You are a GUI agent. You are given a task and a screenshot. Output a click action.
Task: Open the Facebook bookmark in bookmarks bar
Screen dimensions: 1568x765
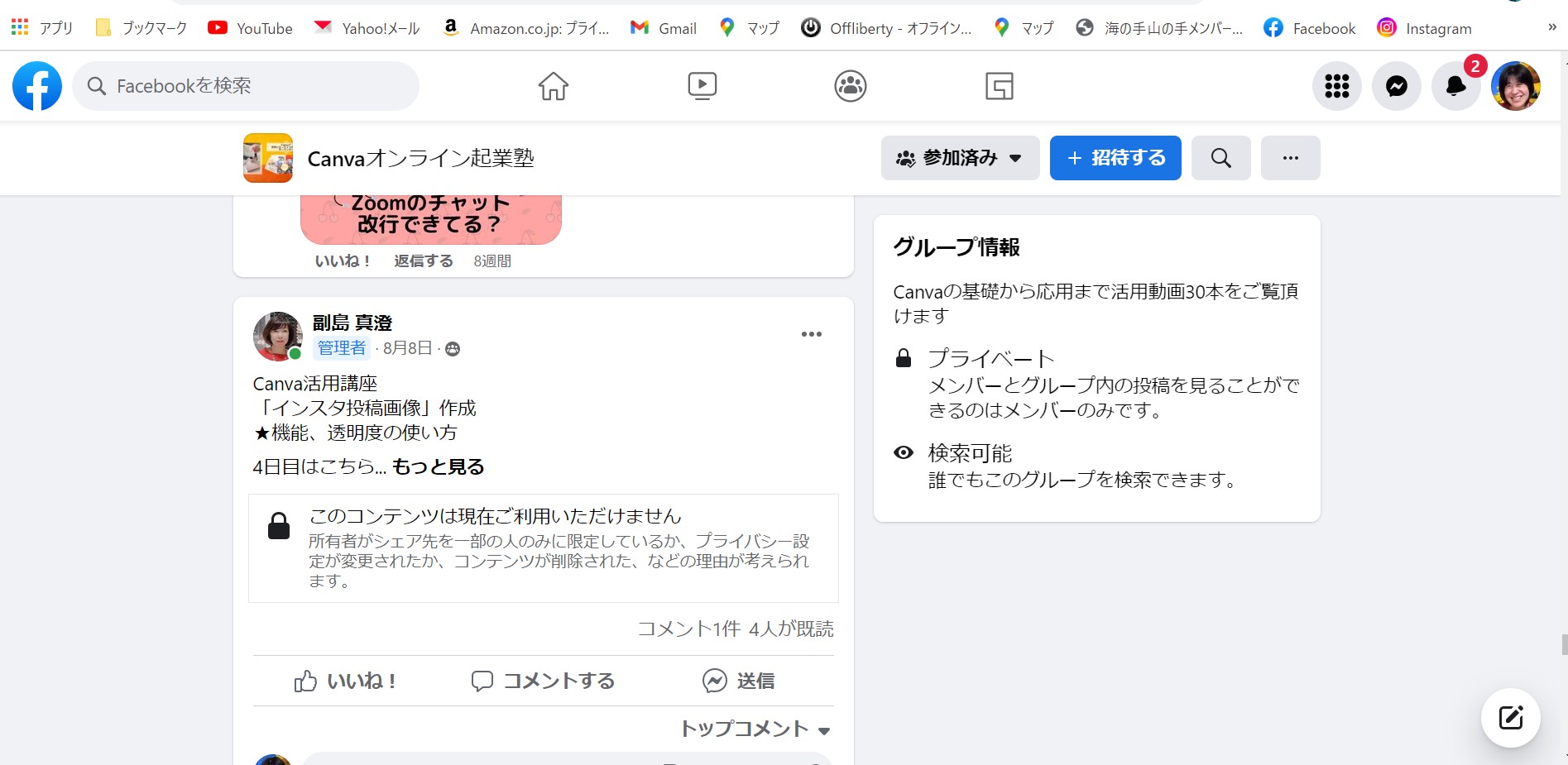point(1310,28)
